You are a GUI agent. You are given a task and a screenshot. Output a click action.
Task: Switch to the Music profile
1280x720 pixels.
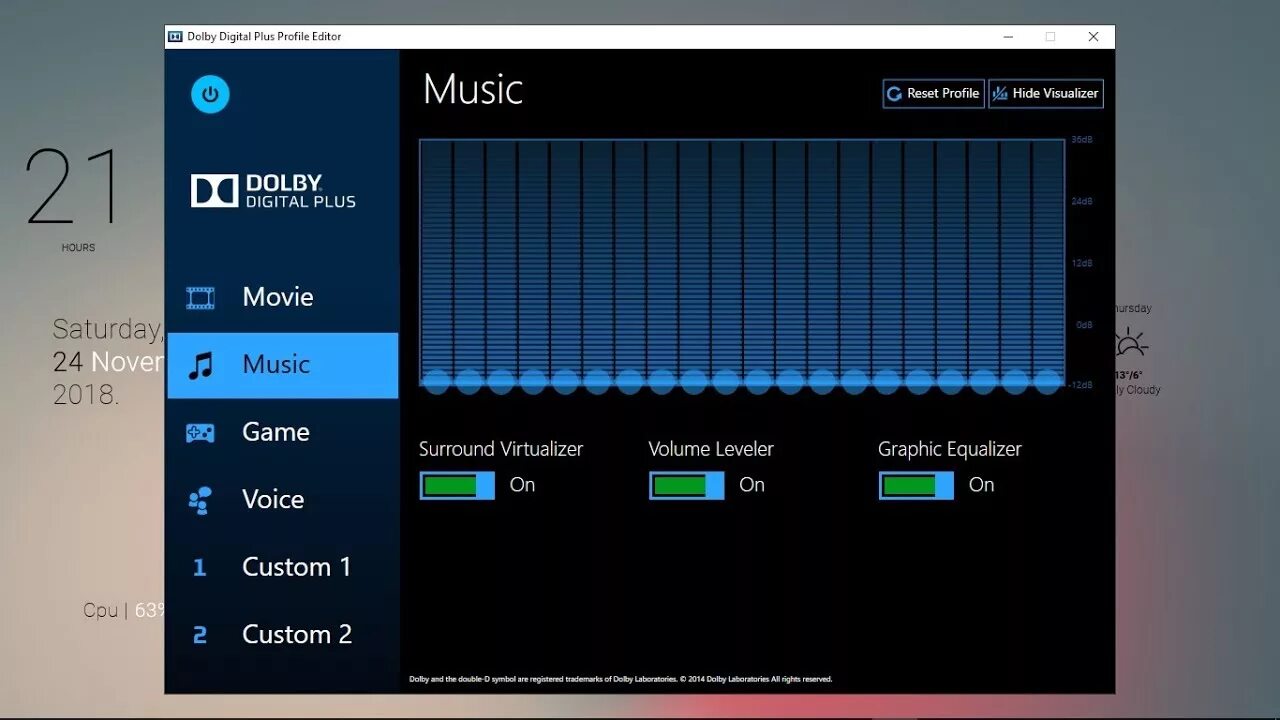283,365
